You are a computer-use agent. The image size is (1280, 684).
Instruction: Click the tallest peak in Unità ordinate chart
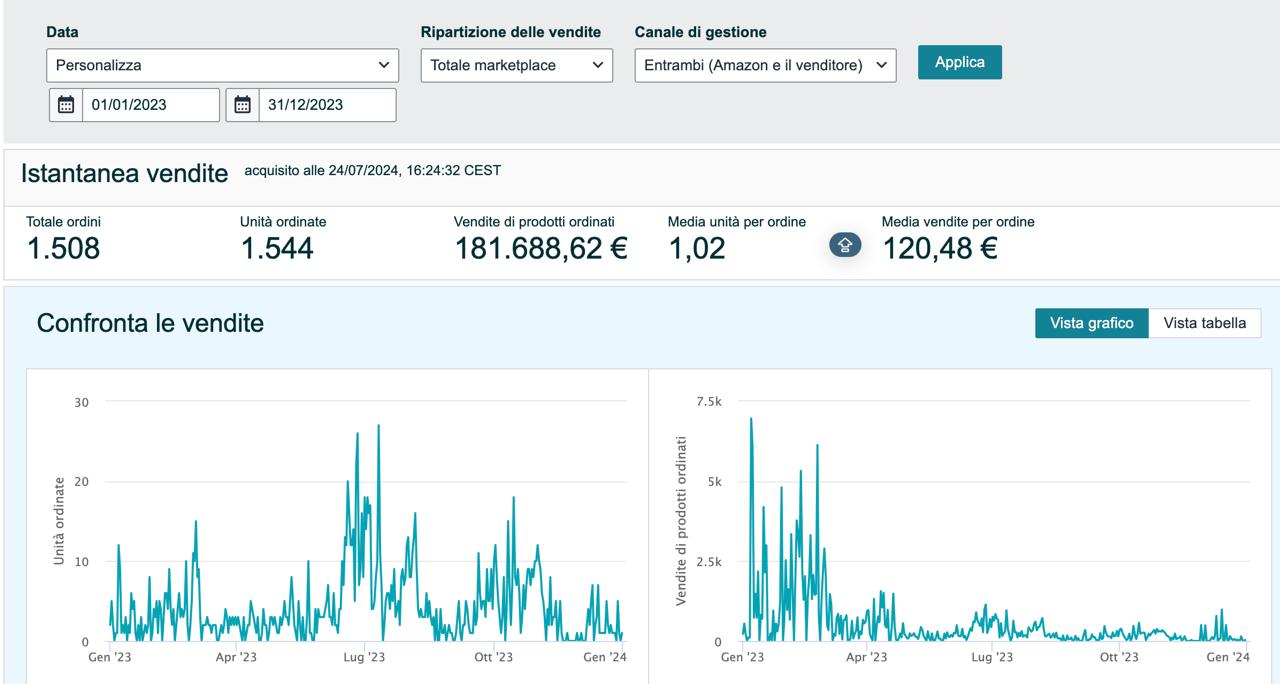coord(378,426)
